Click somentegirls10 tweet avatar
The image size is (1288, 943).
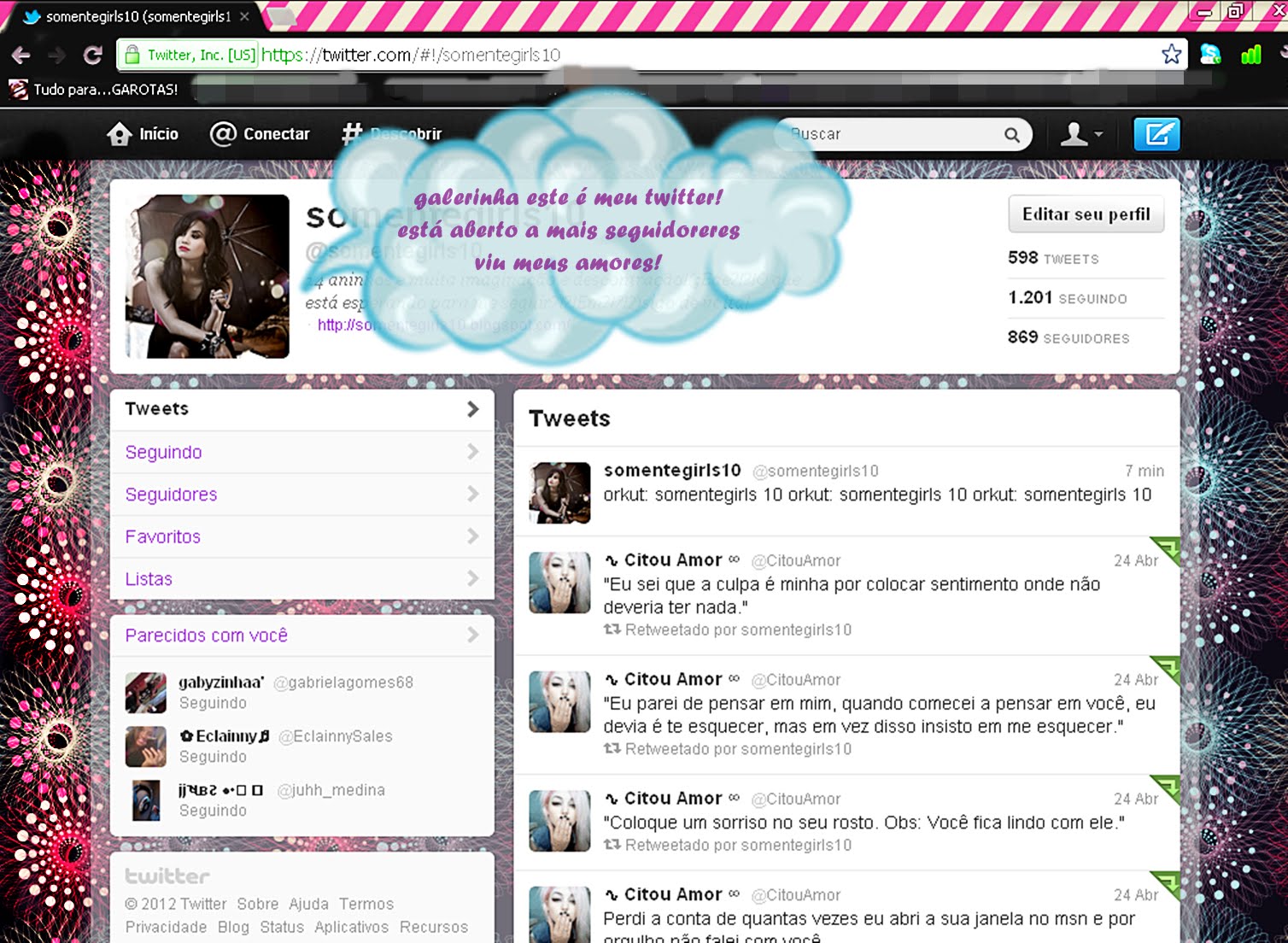[x=559, y=493]
